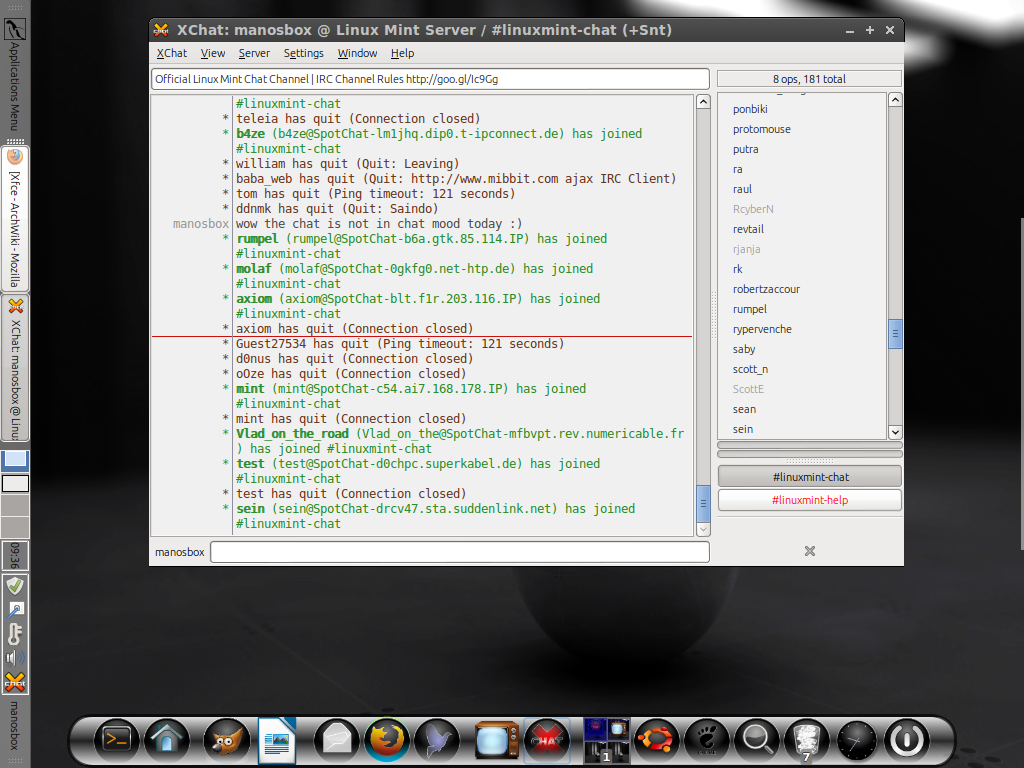Open the Help menu

pyautogui.click(x=402, y=53)
